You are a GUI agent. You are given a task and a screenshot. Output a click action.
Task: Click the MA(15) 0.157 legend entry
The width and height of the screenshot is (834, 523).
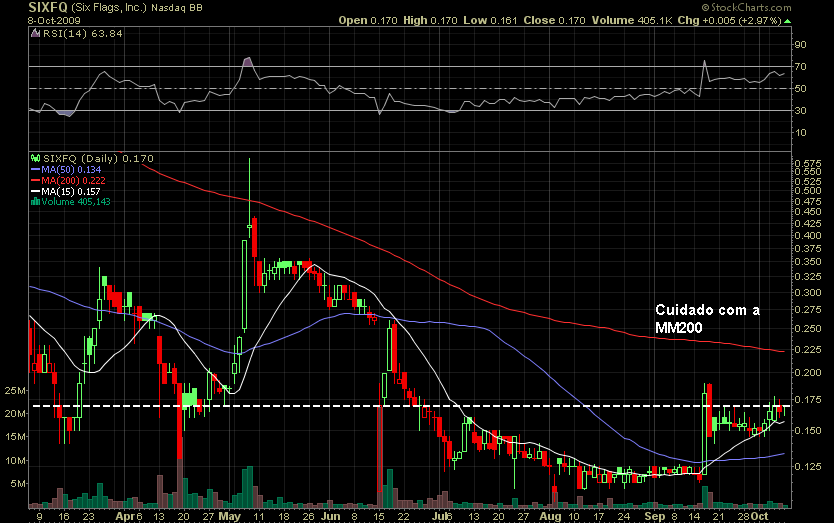(71, 192)
